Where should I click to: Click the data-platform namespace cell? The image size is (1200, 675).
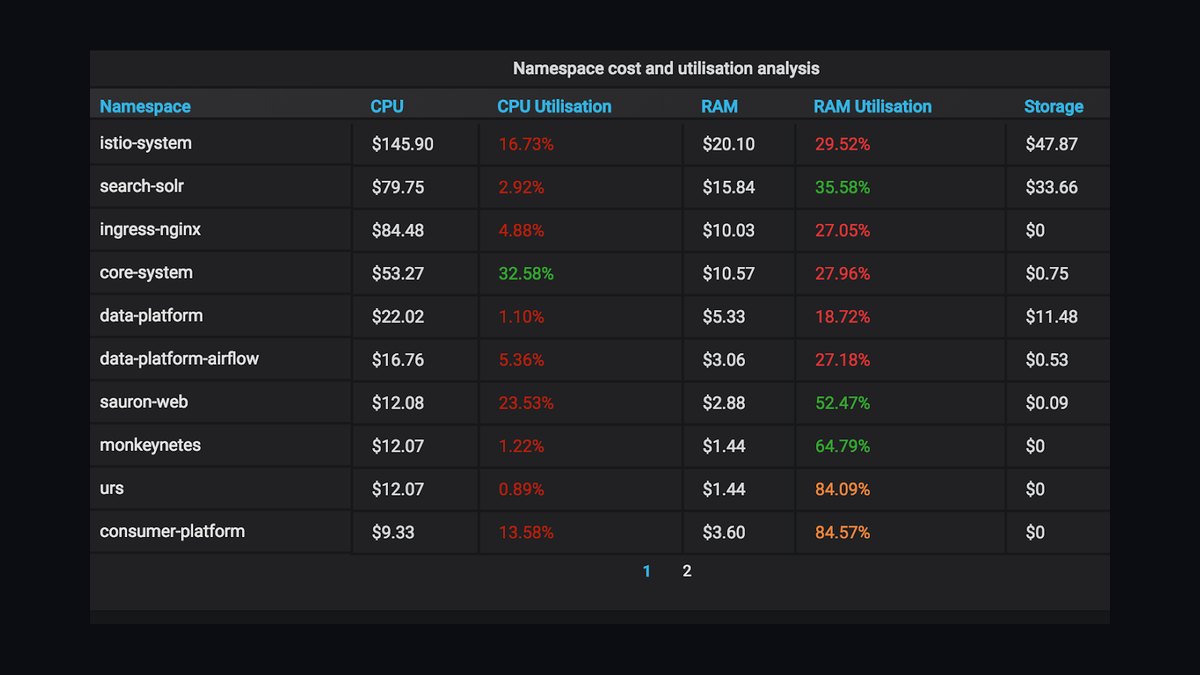221,316
